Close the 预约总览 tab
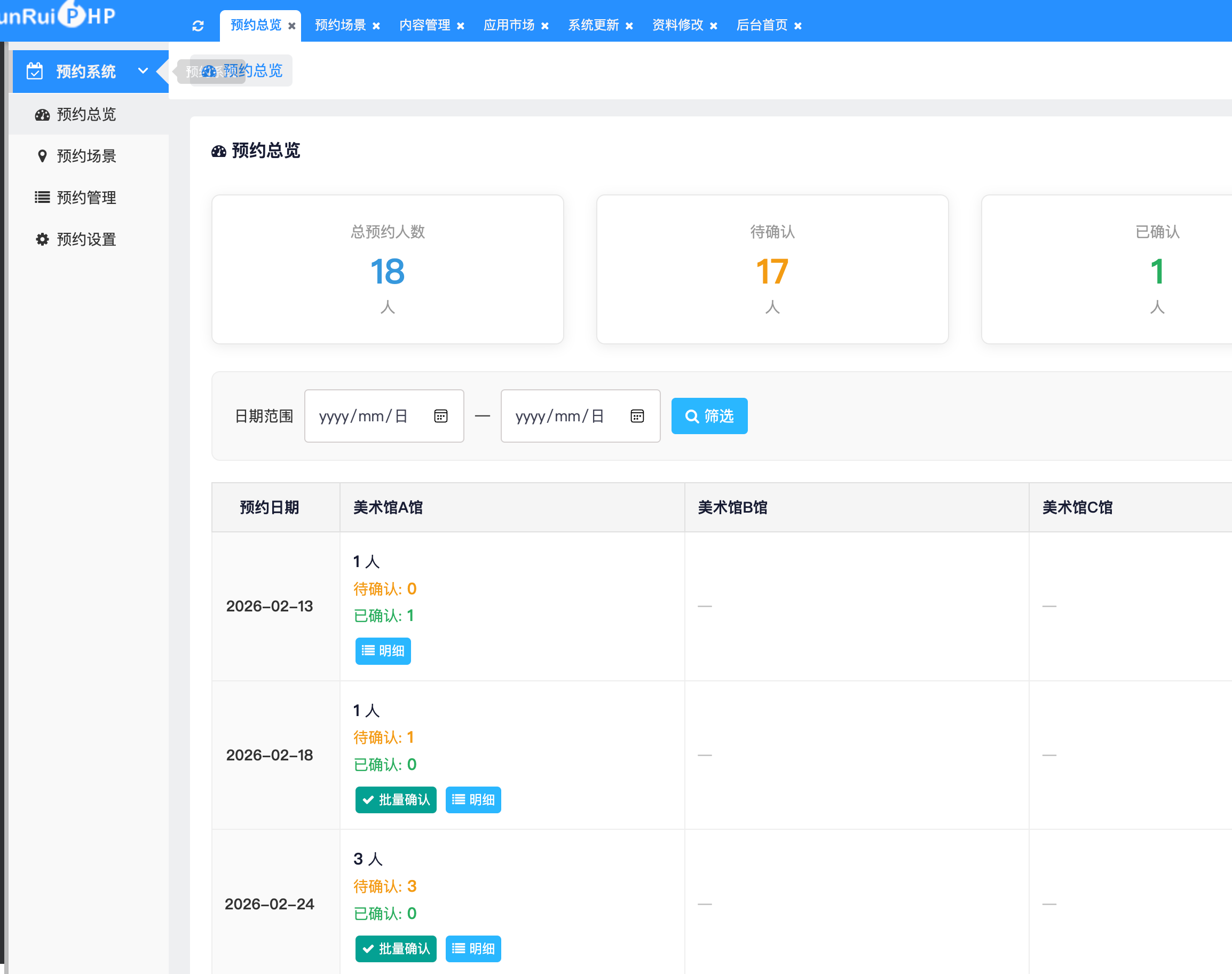The image size is (1232, 974). (292, 26)
